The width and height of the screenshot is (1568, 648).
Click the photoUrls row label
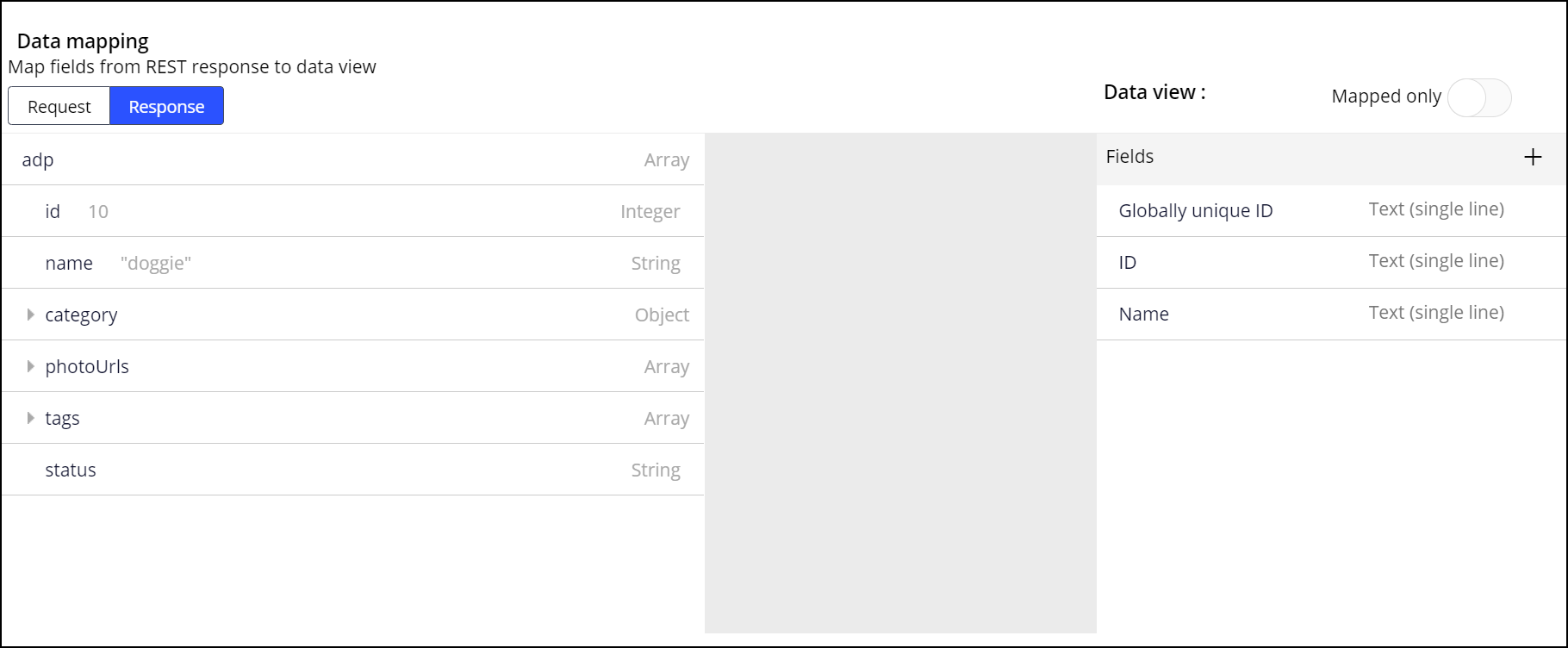coord(87,366)
